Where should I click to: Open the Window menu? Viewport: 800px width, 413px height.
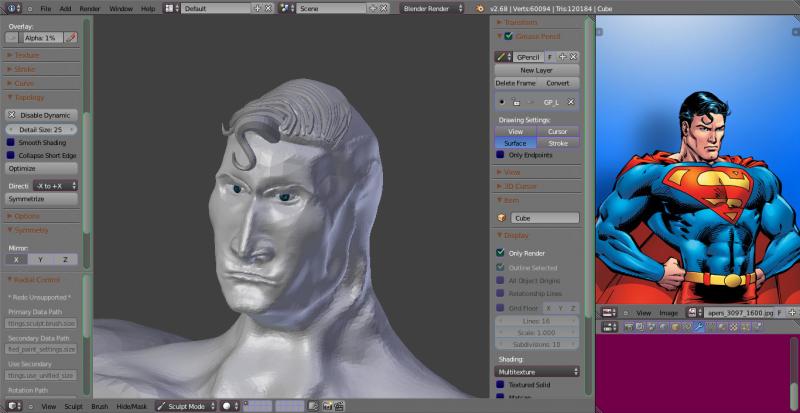pyautogui.click(x=120, y=9)
